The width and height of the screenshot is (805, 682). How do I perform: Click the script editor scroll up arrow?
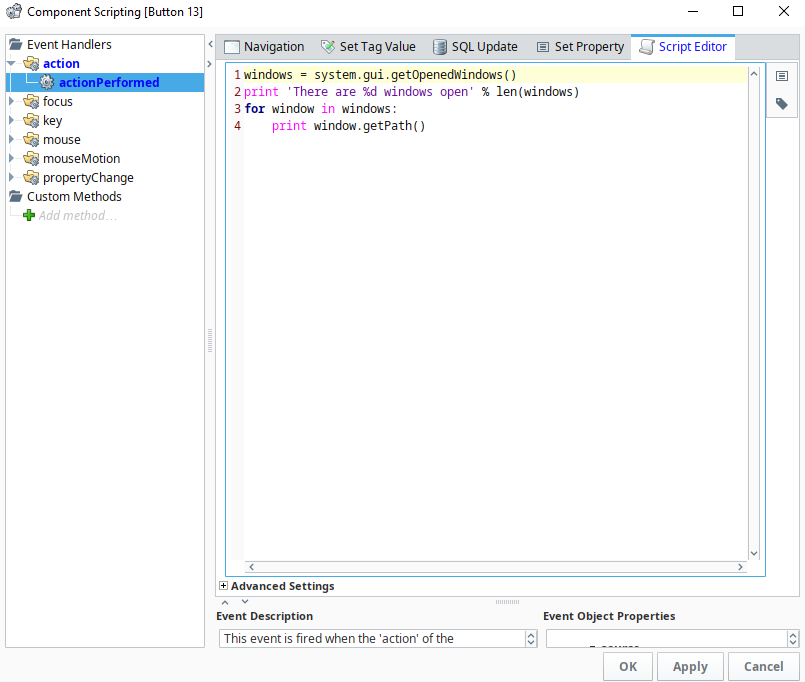[754, 74]
